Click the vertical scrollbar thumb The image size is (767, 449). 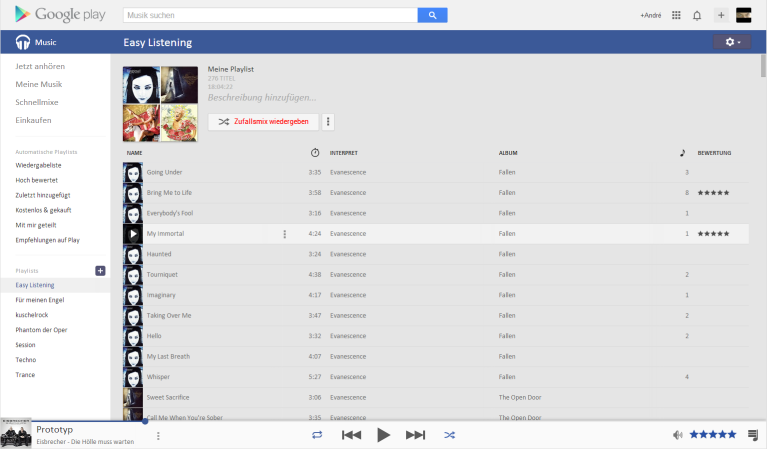pos(763,66)
